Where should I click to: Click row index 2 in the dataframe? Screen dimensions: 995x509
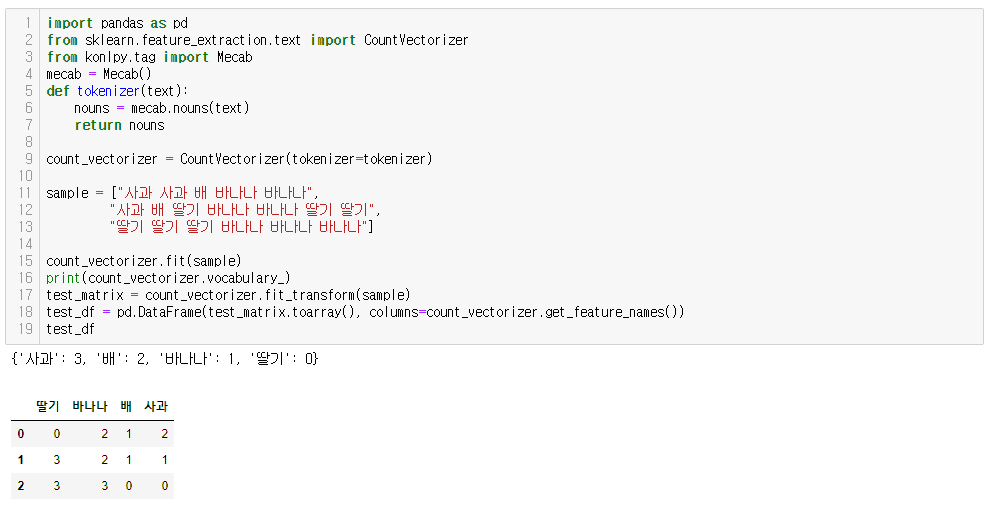click(19, 486)
